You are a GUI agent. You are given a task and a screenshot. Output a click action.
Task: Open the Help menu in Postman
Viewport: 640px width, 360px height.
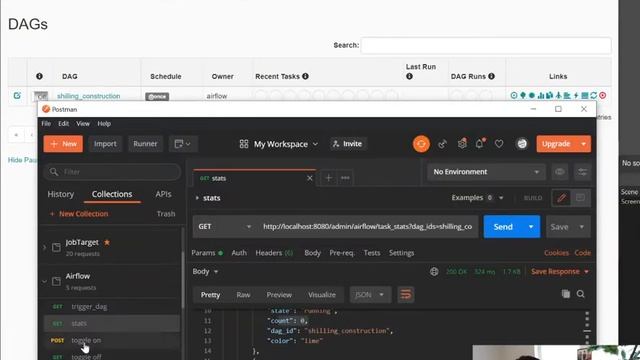pos(104,124)
